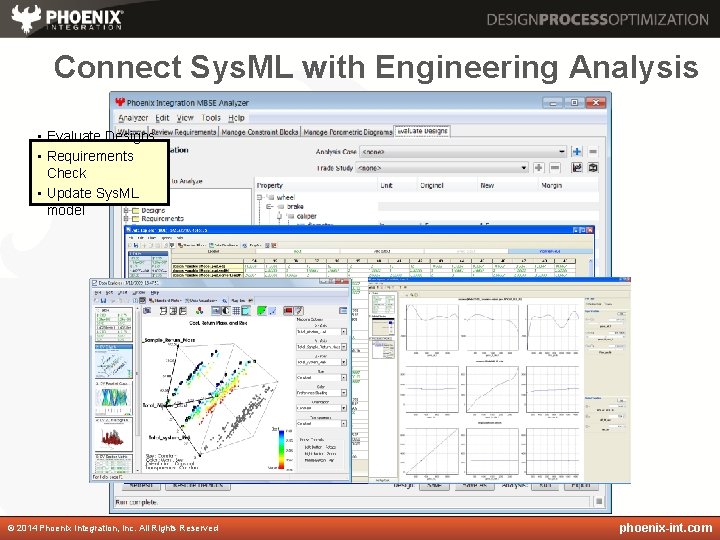Open the View menu in MBSE Analyzer
The image size is (720, 540).
coord(185,118)
